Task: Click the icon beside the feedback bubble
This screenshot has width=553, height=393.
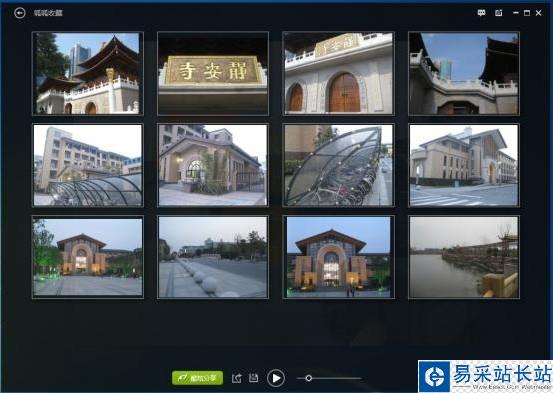Action: click(x=499, y=13)
